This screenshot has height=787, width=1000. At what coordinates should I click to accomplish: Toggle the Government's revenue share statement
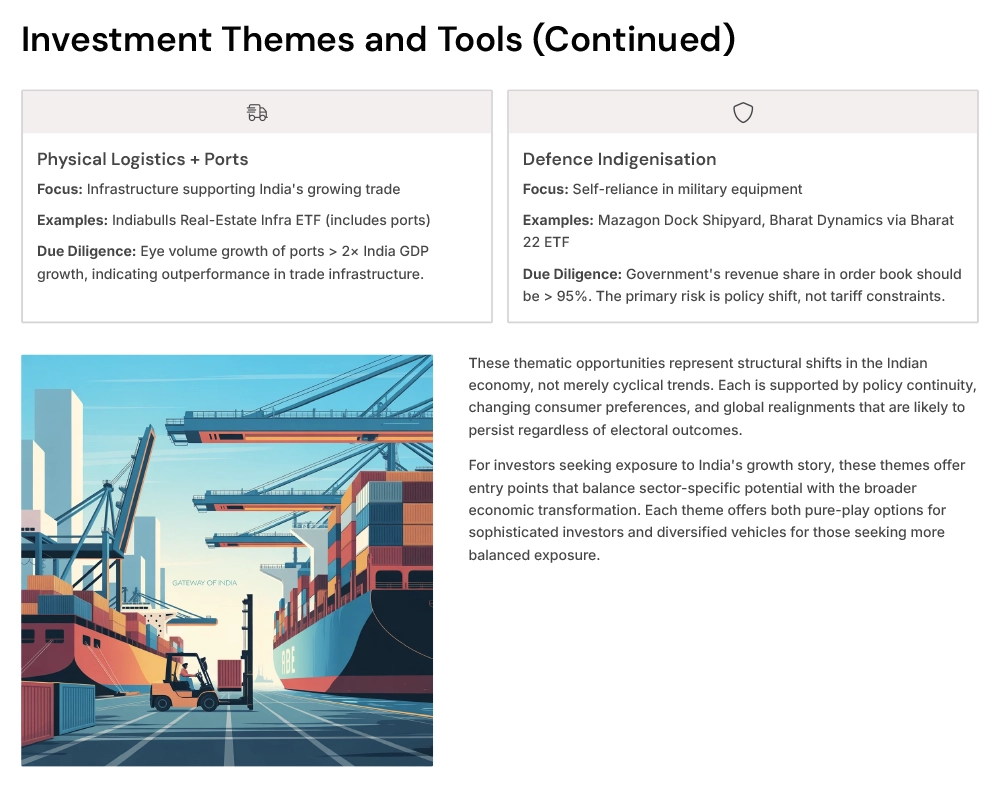(x=740, y=285)
